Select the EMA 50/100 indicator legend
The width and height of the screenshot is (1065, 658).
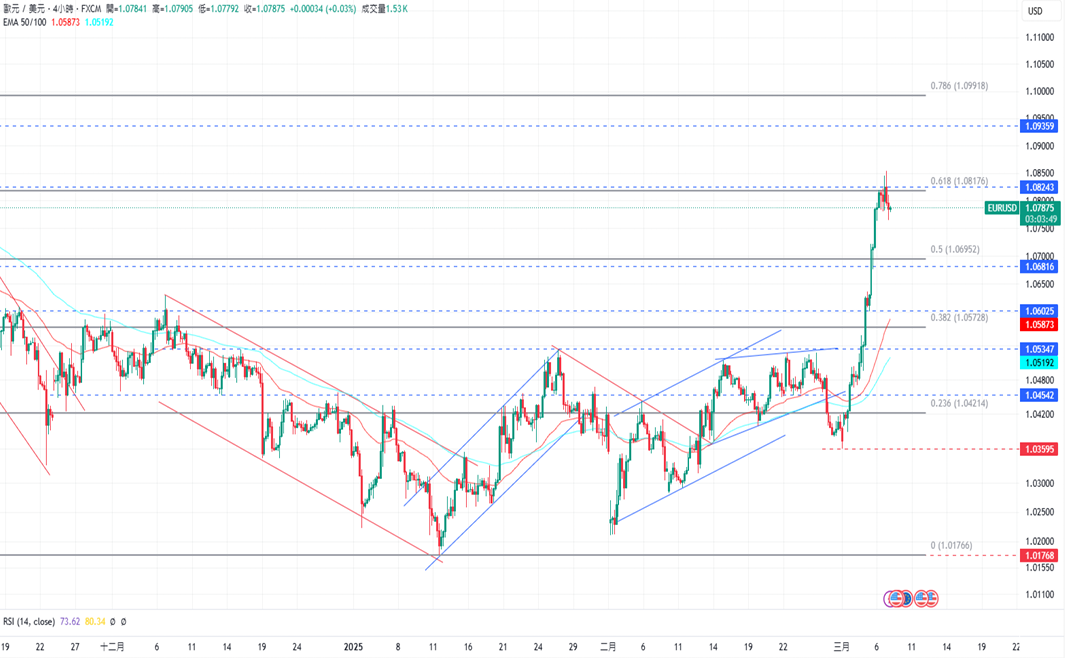[24, 22]
